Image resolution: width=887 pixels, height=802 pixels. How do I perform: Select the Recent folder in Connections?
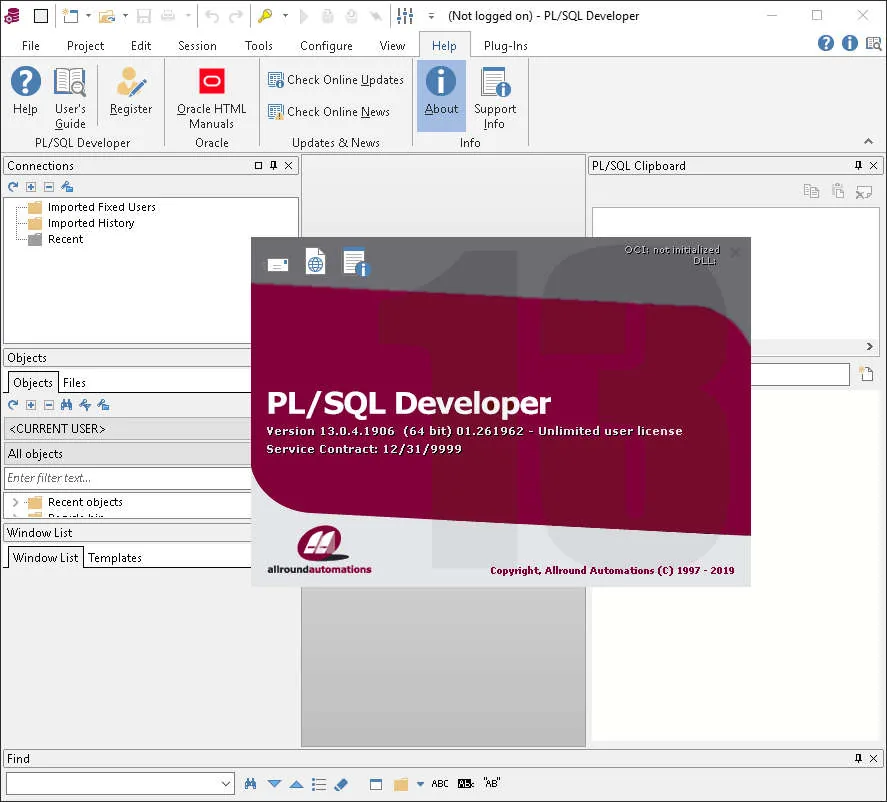tap(65, 239)
